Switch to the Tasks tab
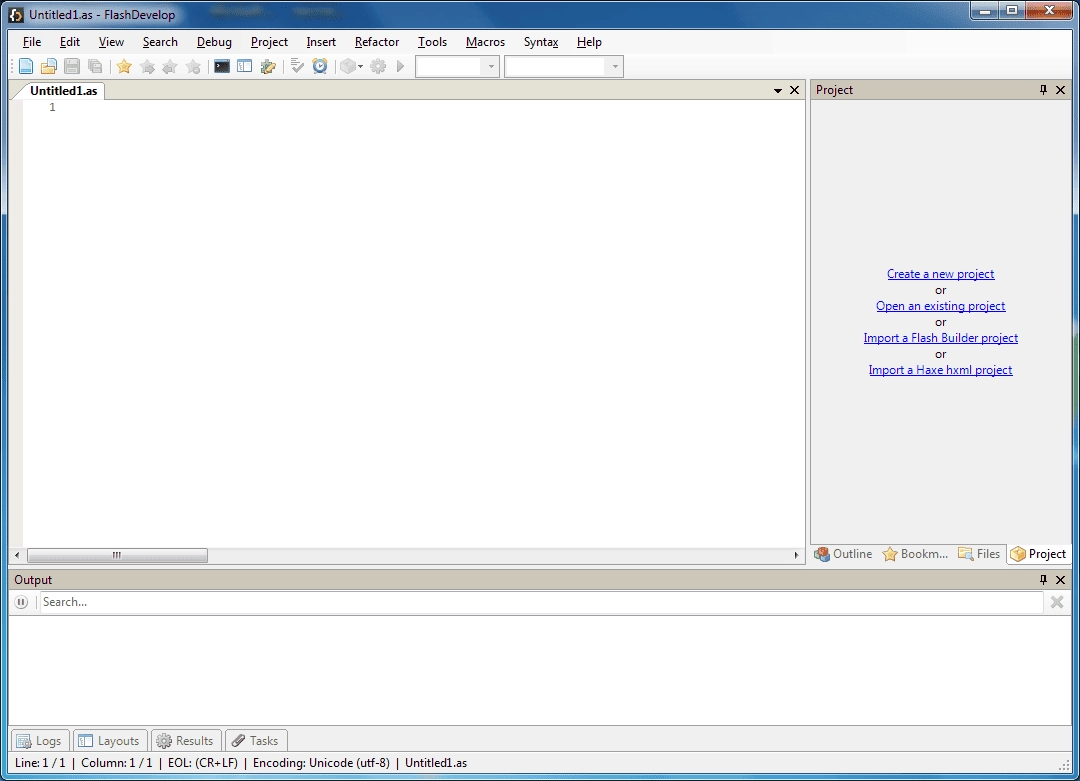1080x781 pixels. click(x=256, y=740)
